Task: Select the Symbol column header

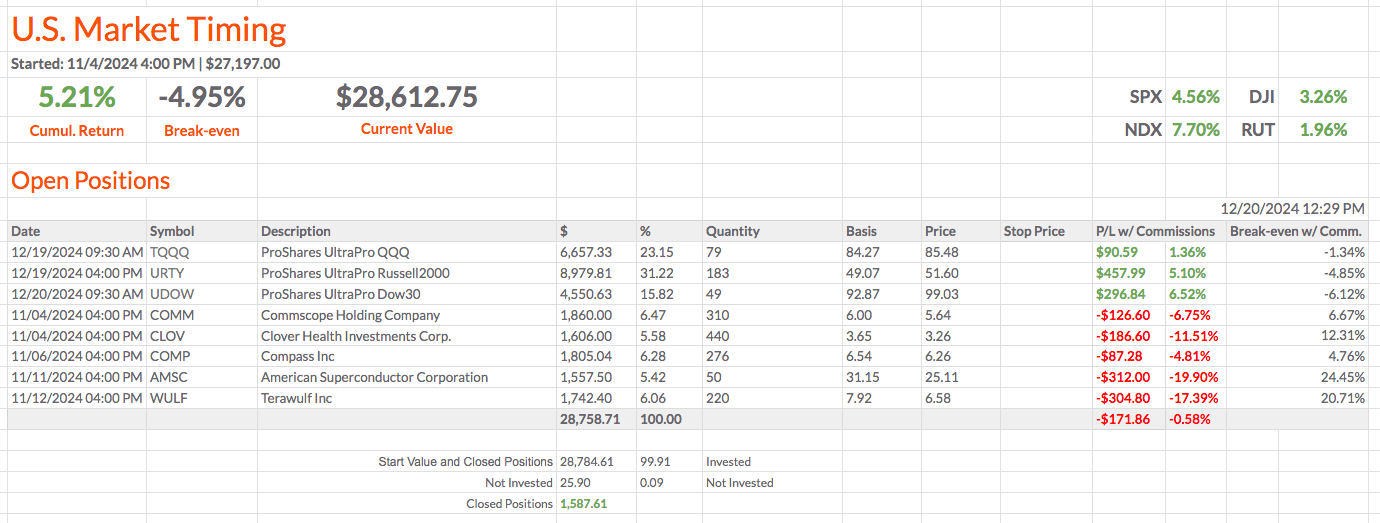Action: pyautogui.click(x=172, y=231)
